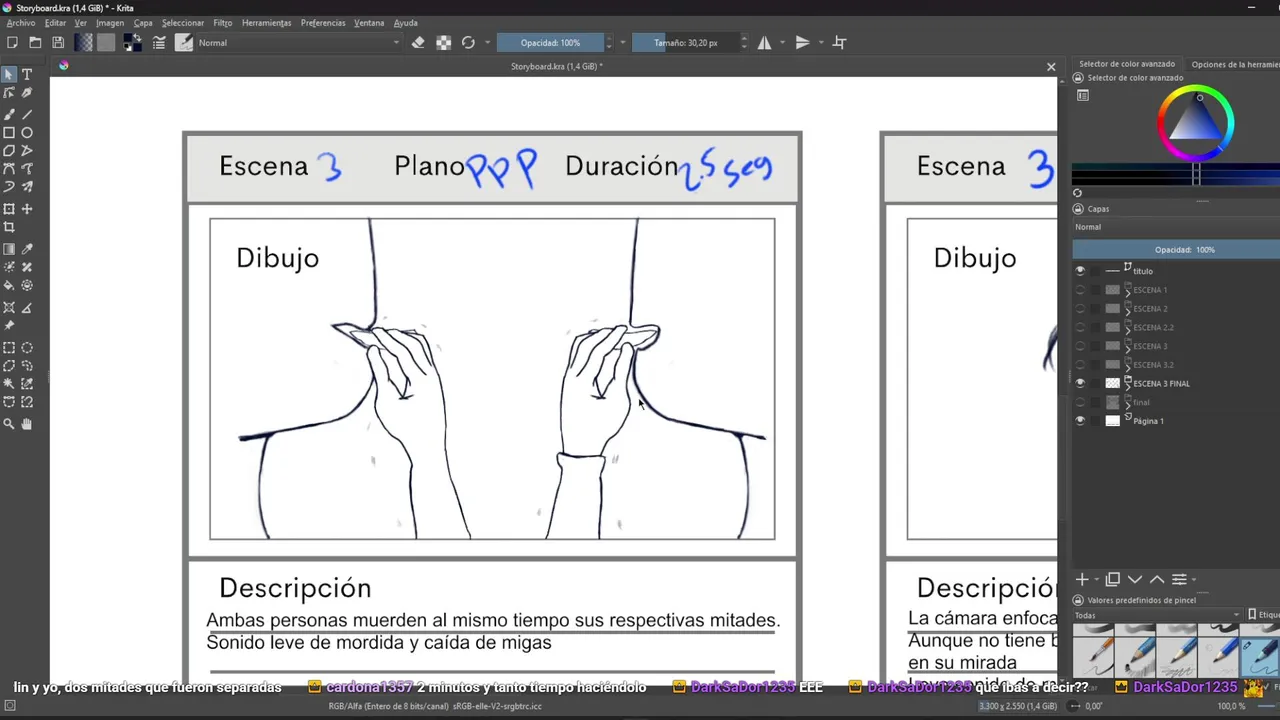Show the ESCENA 1 layer

1080,290
